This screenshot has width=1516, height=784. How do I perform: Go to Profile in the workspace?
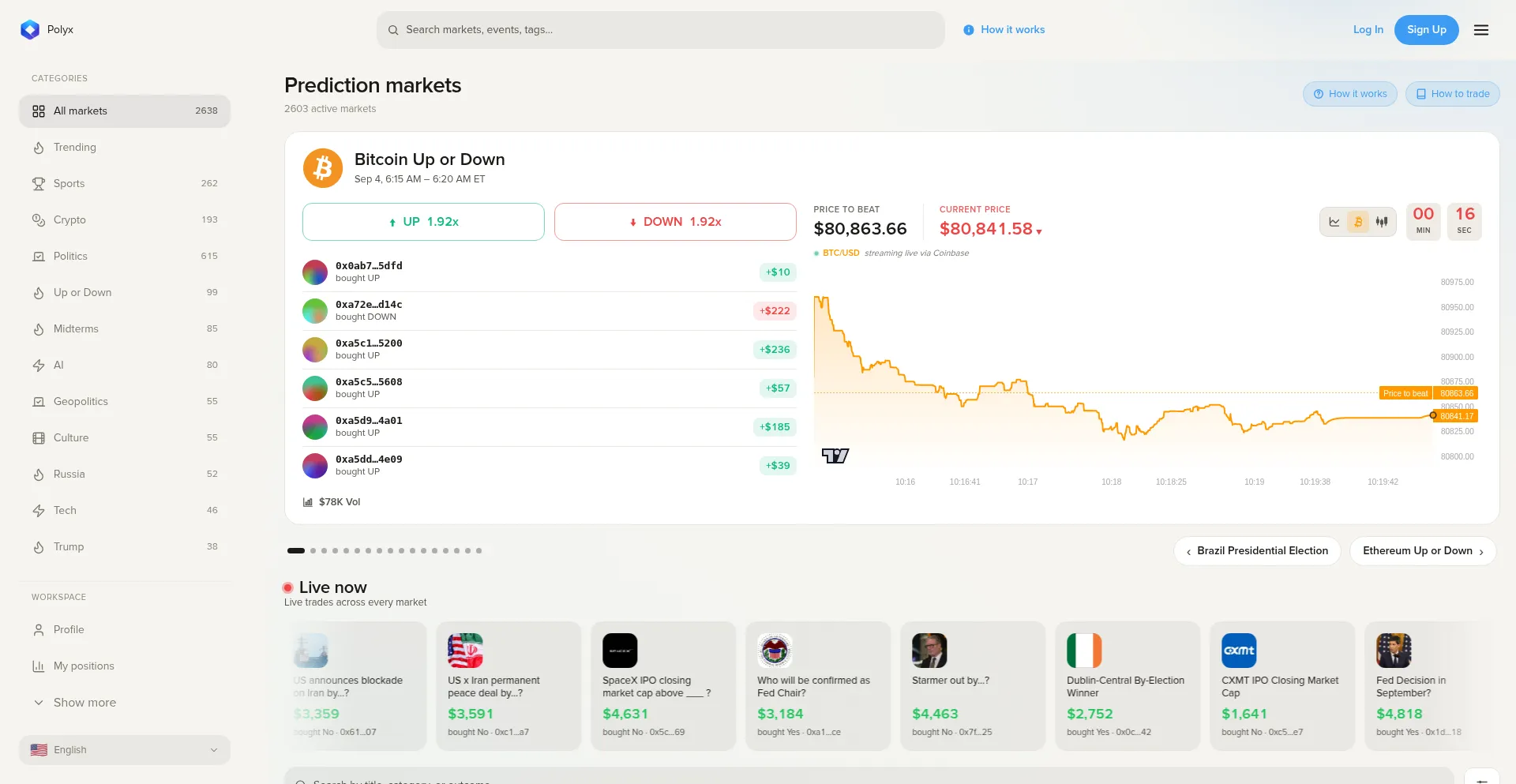pos(125,630)
